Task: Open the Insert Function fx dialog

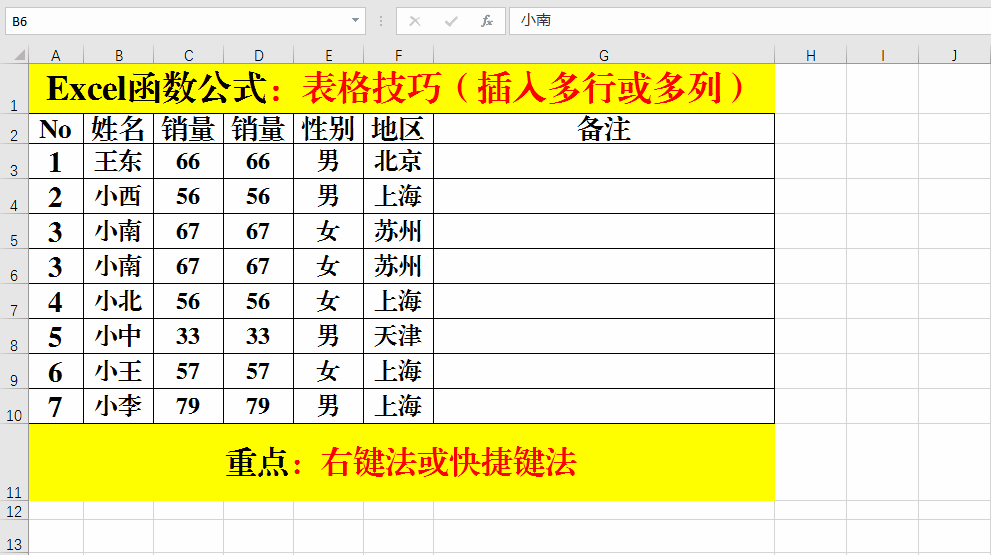Action: pos(487,21)
